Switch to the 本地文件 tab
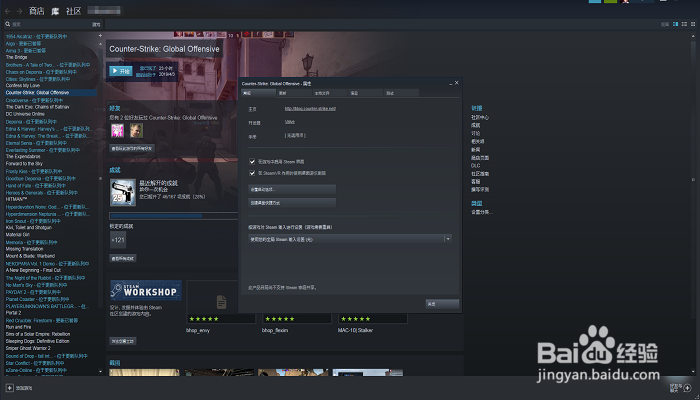The height and width of the screenshot is (400, 700). (330, 93)
